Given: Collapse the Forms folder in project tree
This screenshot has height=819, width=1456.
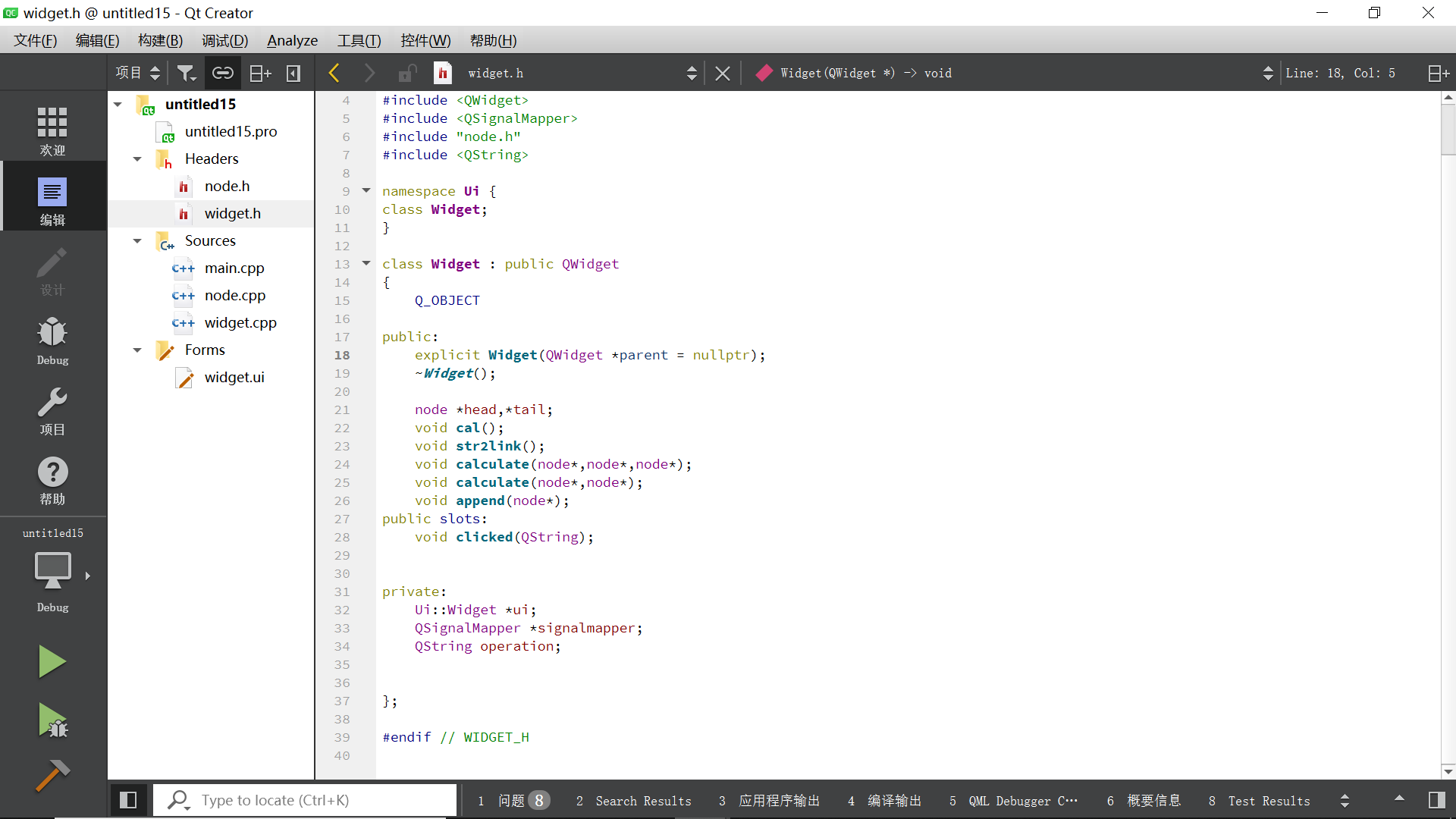Looking at the screenshot, I should [137, 350].
